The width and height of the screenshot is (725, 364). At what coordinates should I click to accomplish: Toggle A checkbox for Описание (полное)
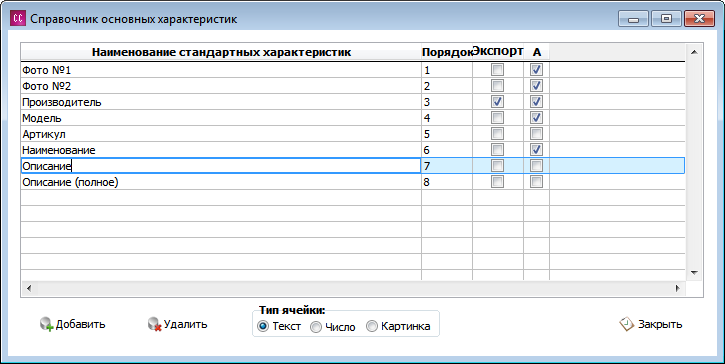(536, 182)
